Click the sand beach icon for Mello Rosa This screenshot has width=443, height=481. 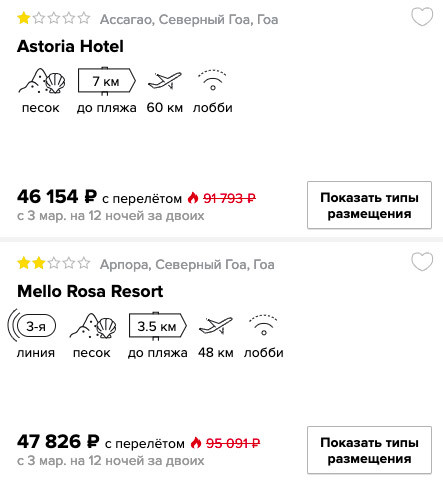(x=93, y=326)
